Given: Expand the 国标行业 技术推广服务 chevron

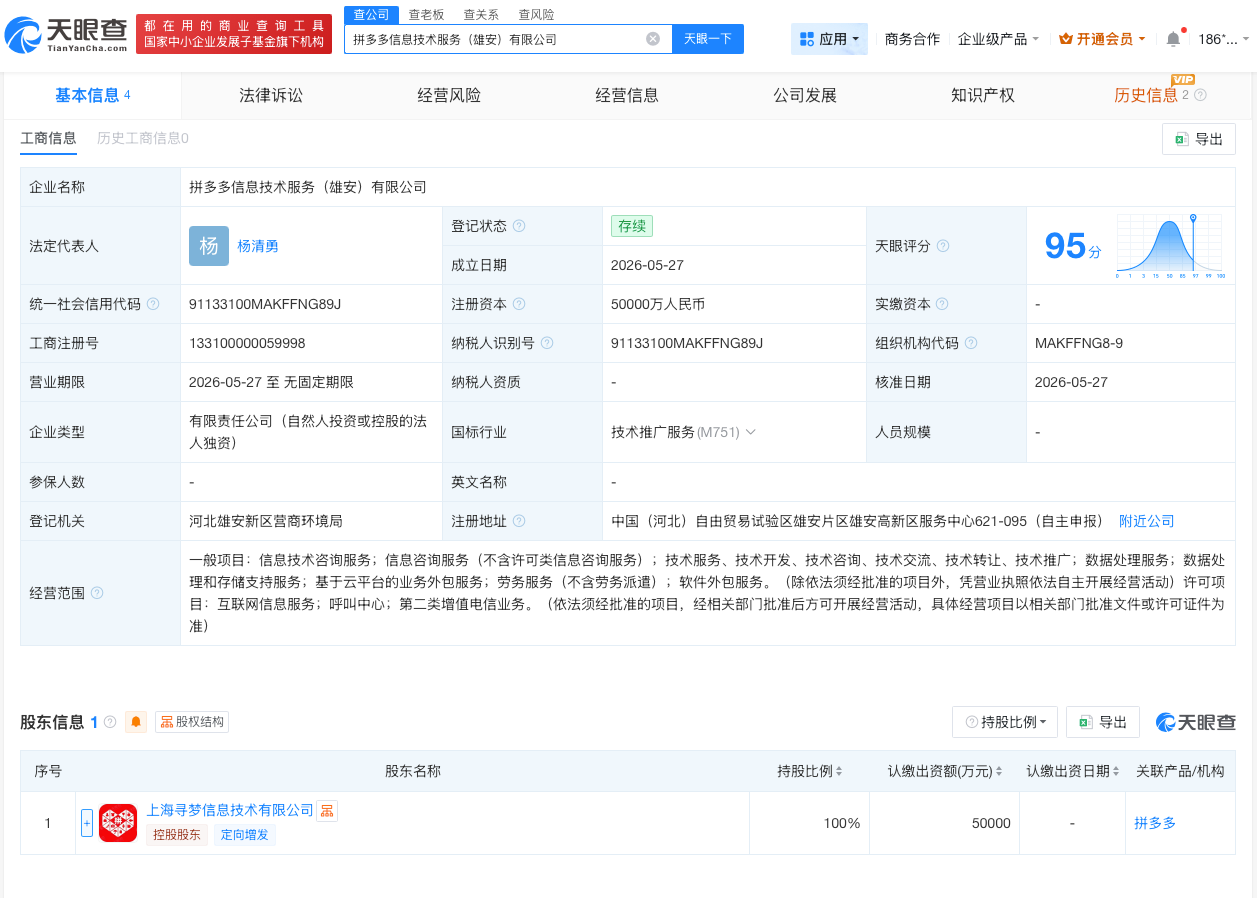Looking at the screenshot, I should (x=750, y=432).
